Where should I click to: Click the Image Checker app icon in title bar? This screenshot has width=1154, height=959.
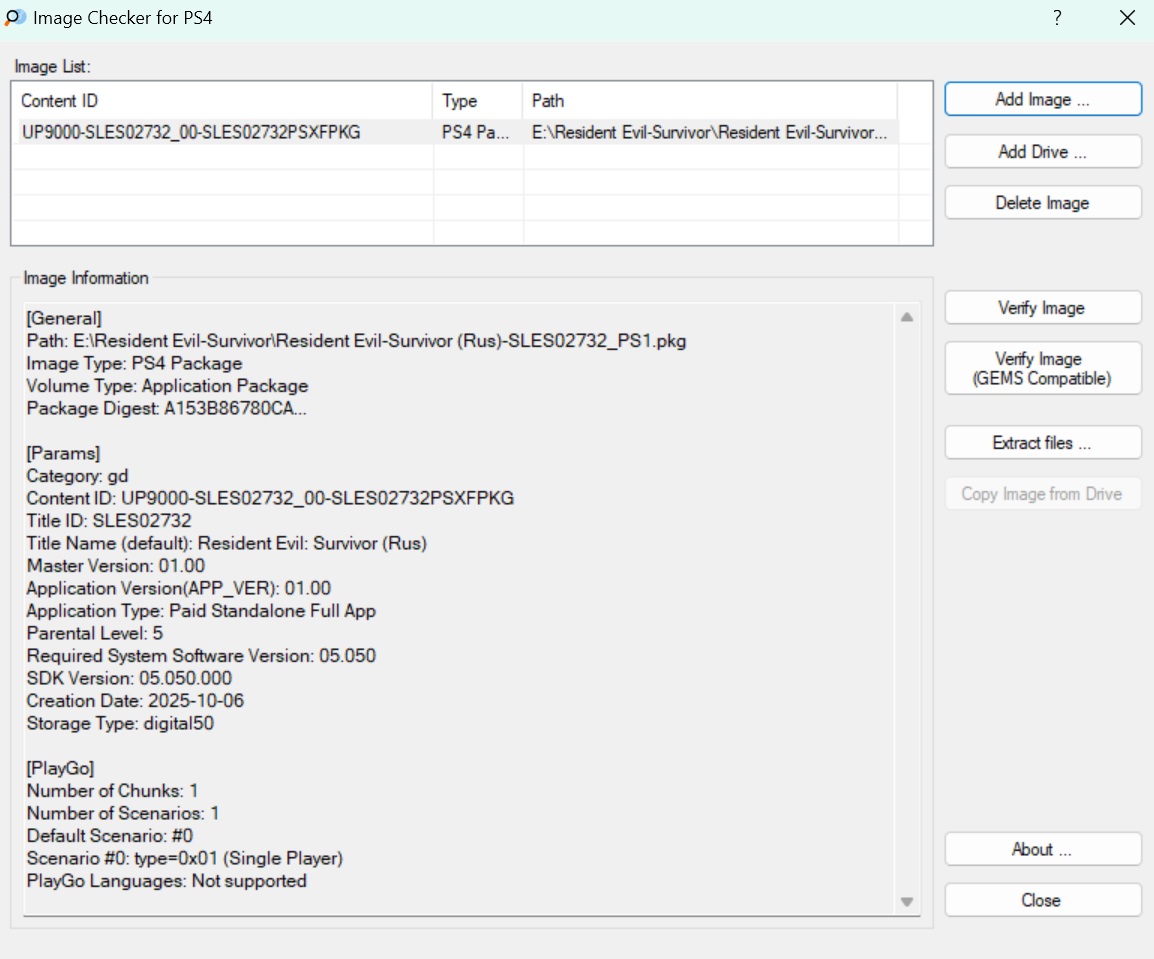[15, 18]
